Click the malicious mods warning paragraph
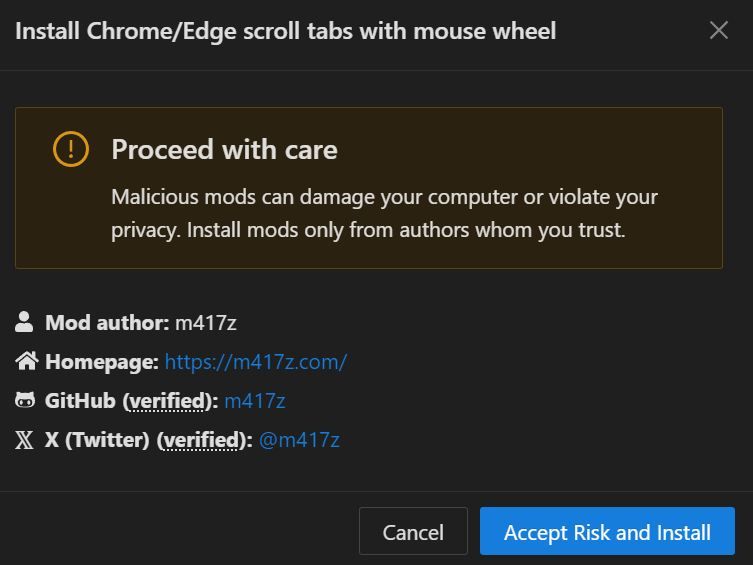Image resolution: width=753 pixels, height=565 pixels. [384, 213]
